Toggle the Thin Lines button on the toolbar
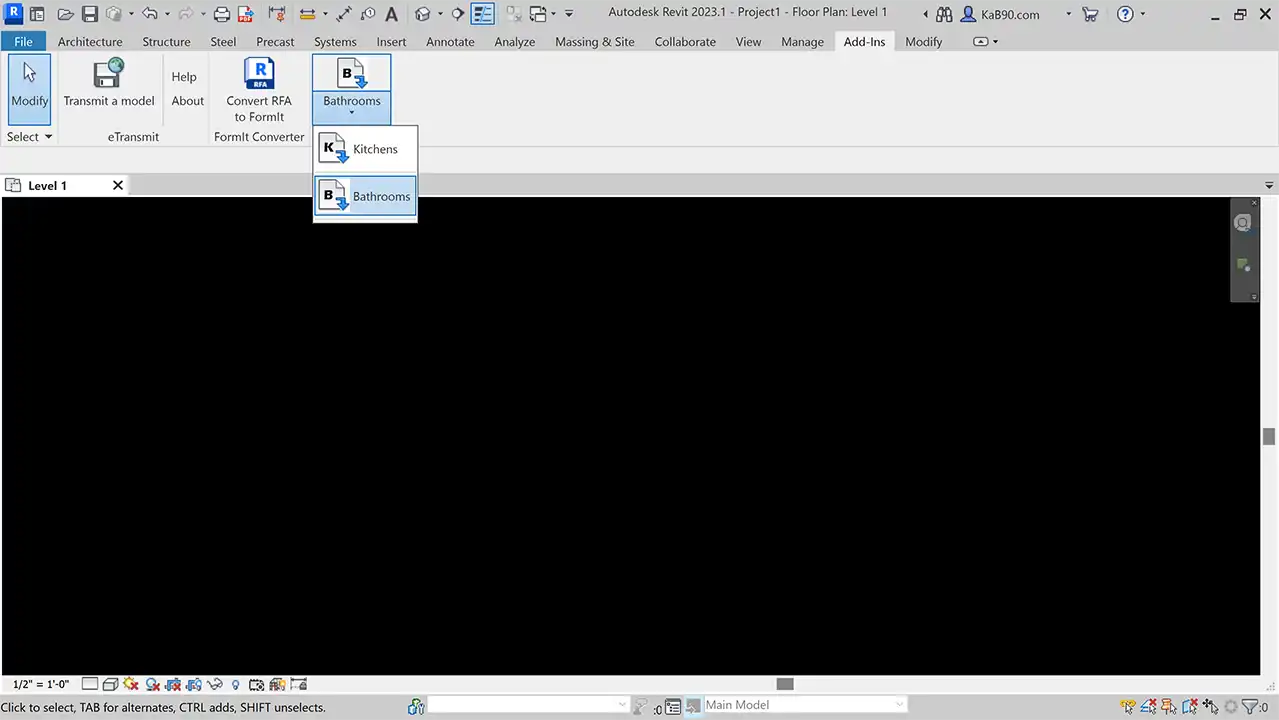This screenshot has width=1279, height=720. point(483,13)
